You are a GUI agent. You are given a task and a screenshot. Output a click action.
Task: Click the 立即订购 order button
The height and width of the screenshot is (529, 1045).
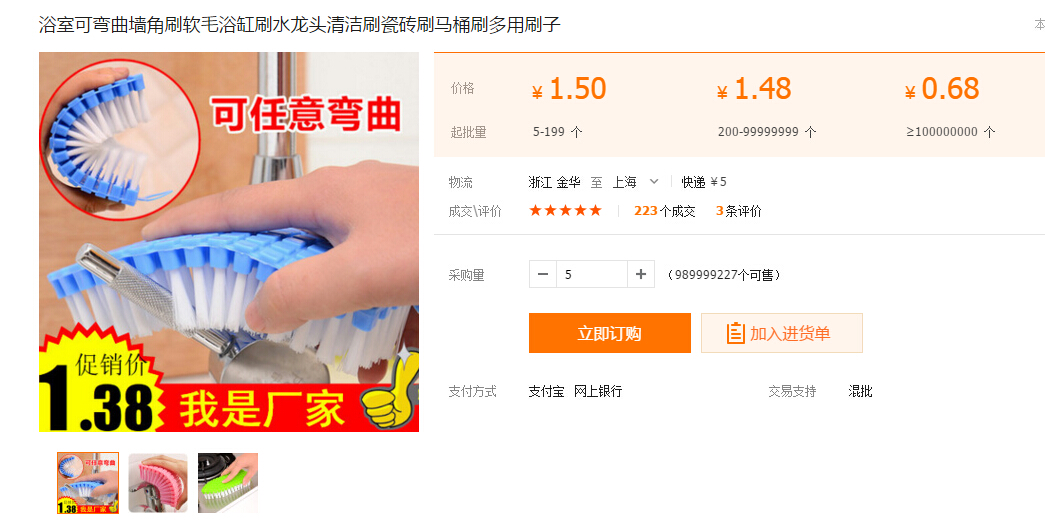pyautogui.click(x=610, y=333)
